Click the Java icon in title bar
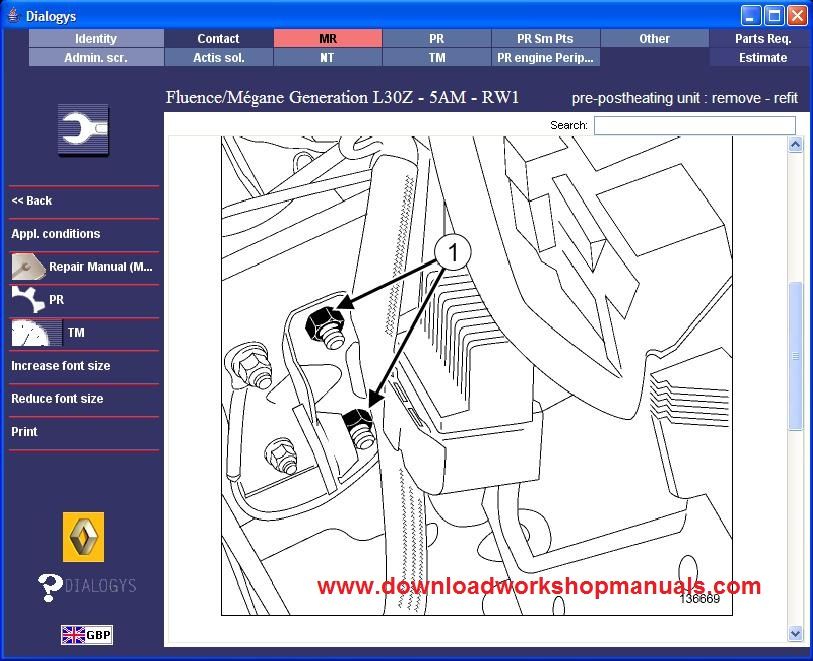Image resolution: width=813 pixels, height=661 pixels. point(13,16)
